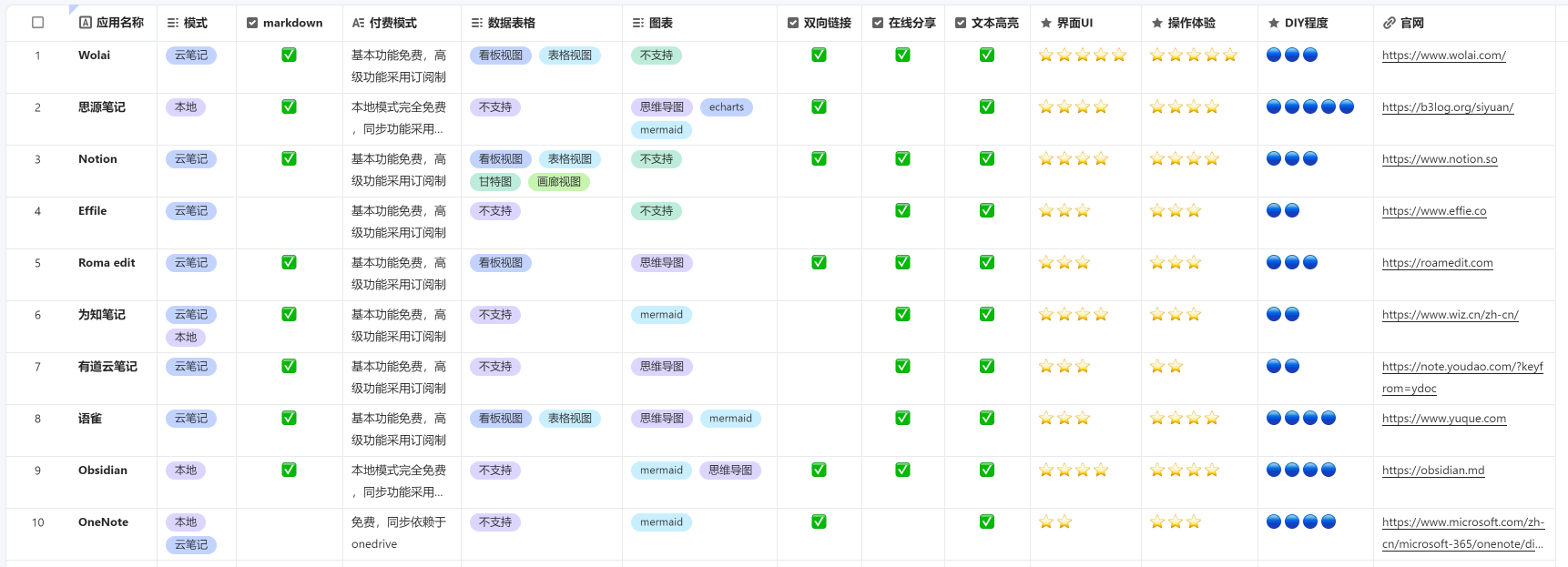
Task: Click the star icon in DIY程度 header
Action: (1274, 23)
